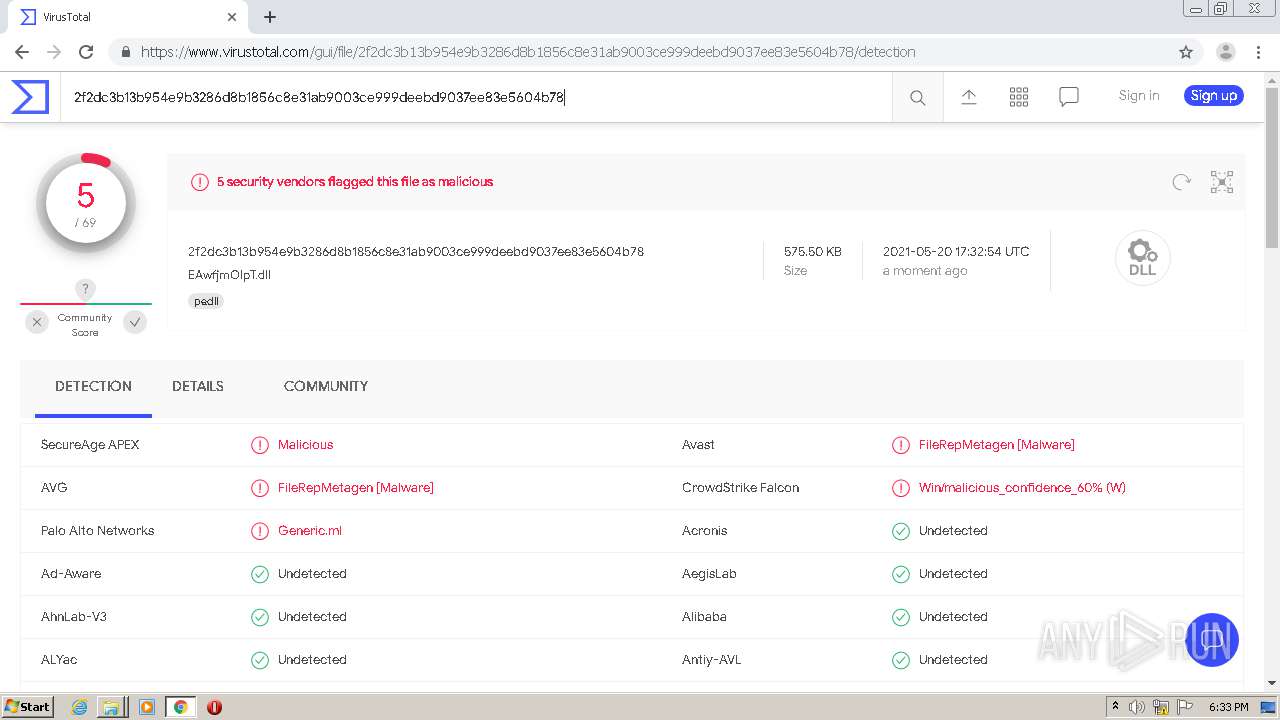This screenshot has width=1280, height=720.
Task: Open Chrome profile avatar icon
Action: point(1226,52)
